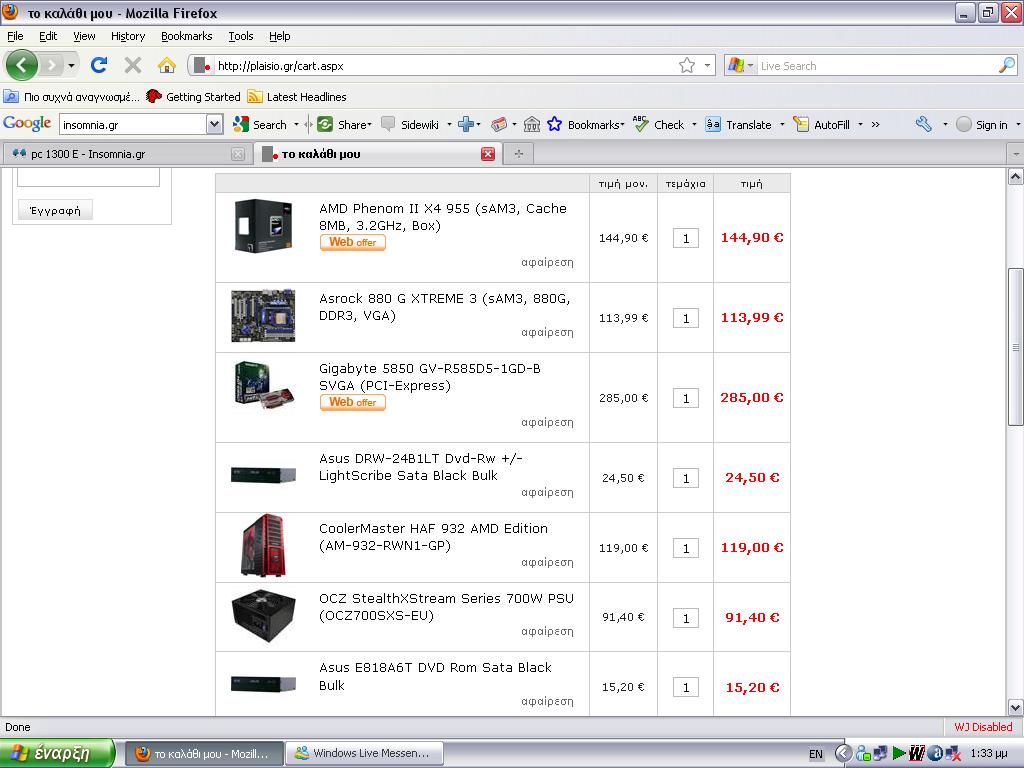Open the Google search box dropdown arrow
Viewport: 1024px width, 768px height.
point(214,124)
